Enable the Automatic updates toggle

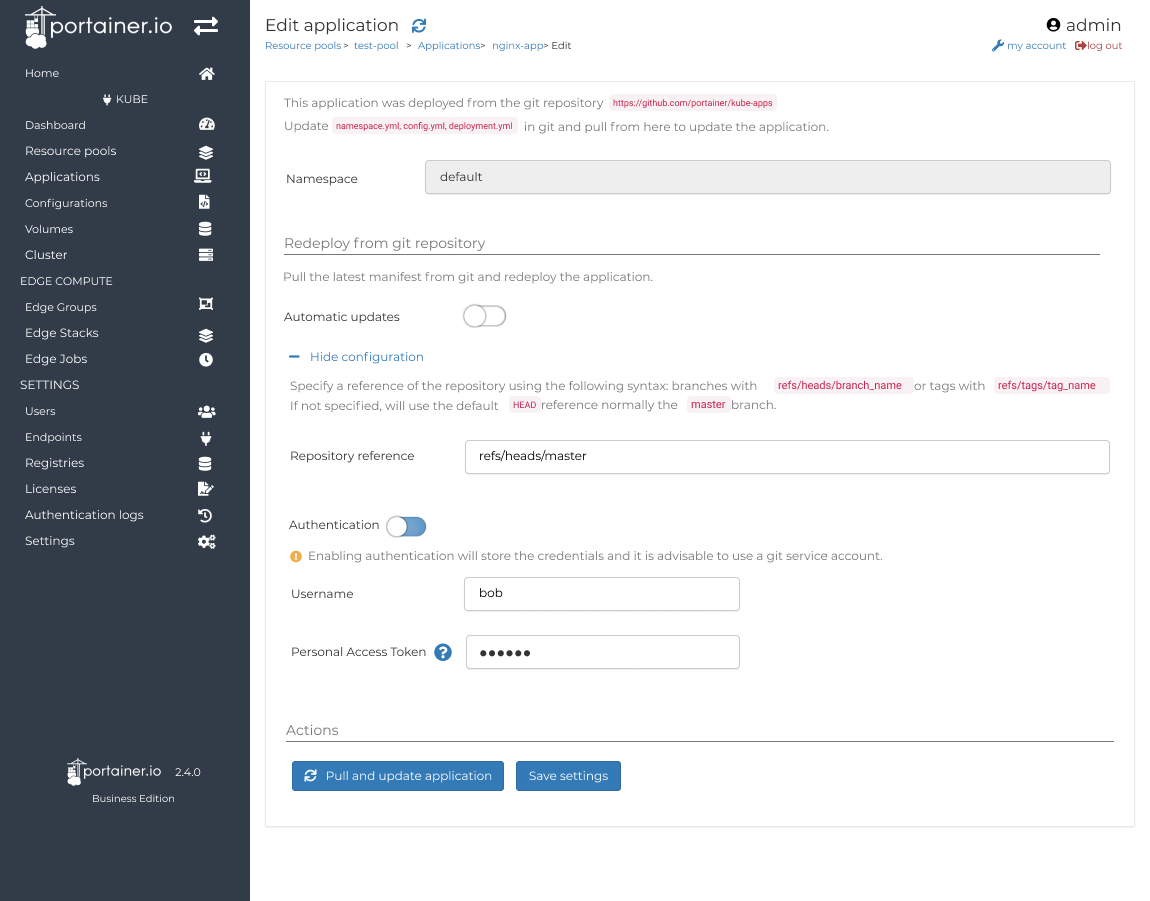coord(485,316)
